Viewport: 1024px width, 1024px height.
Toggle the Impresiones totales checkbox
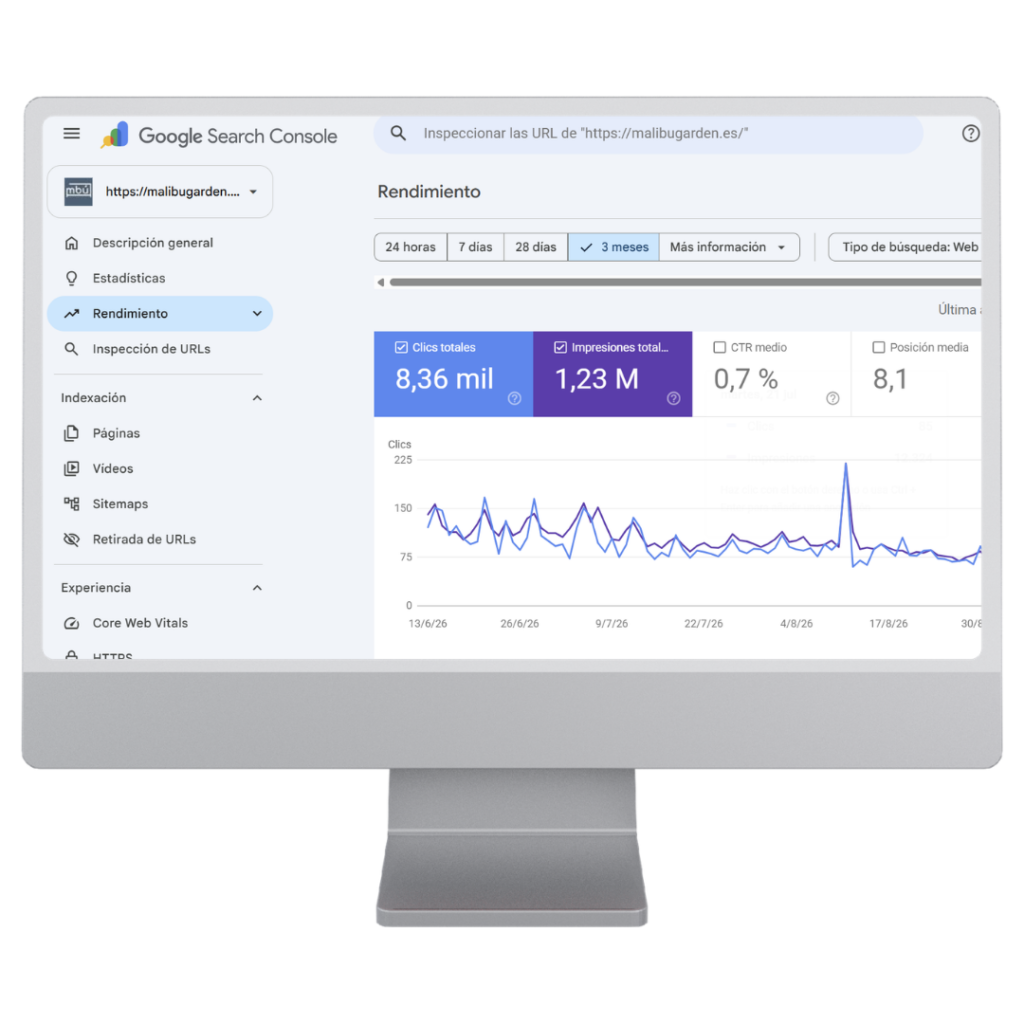[x=560, y=347]
